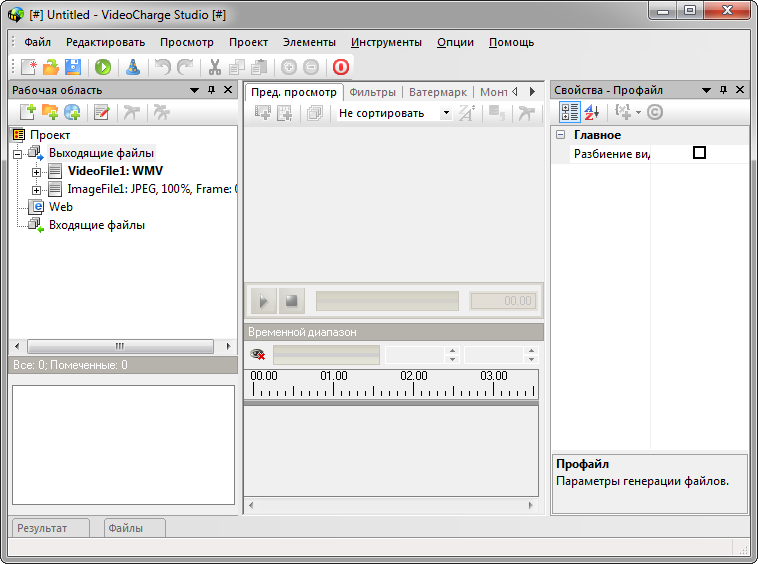Paste using the clipboard toolbar icon
The width and height of the screenshot is (758, 564).
259,67
